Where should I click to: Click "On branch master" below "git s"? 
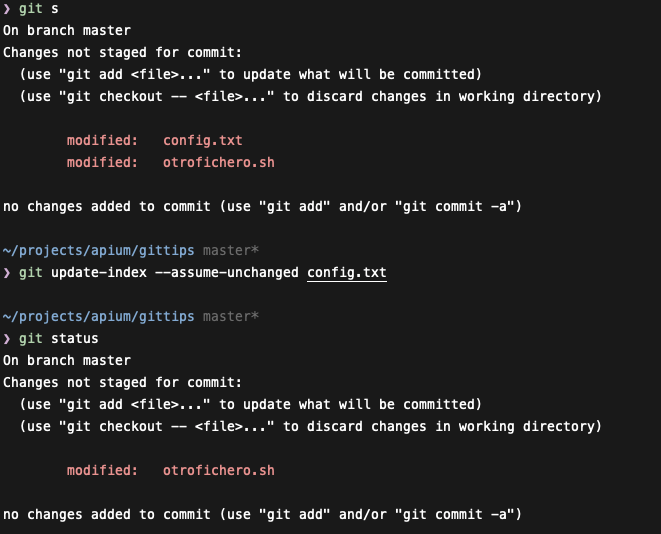[67, 31]
